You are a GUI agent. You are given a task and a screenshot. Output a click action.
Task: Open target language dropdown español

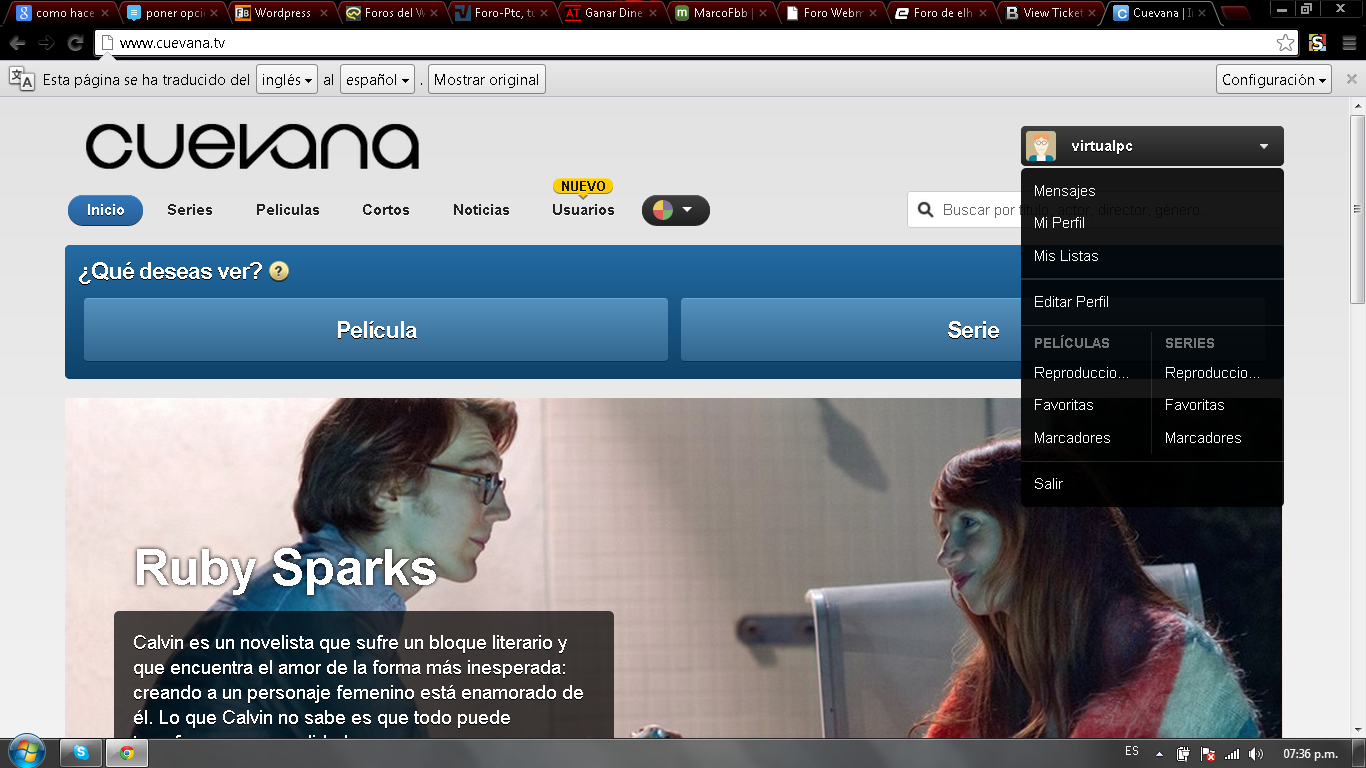(378, 80)
